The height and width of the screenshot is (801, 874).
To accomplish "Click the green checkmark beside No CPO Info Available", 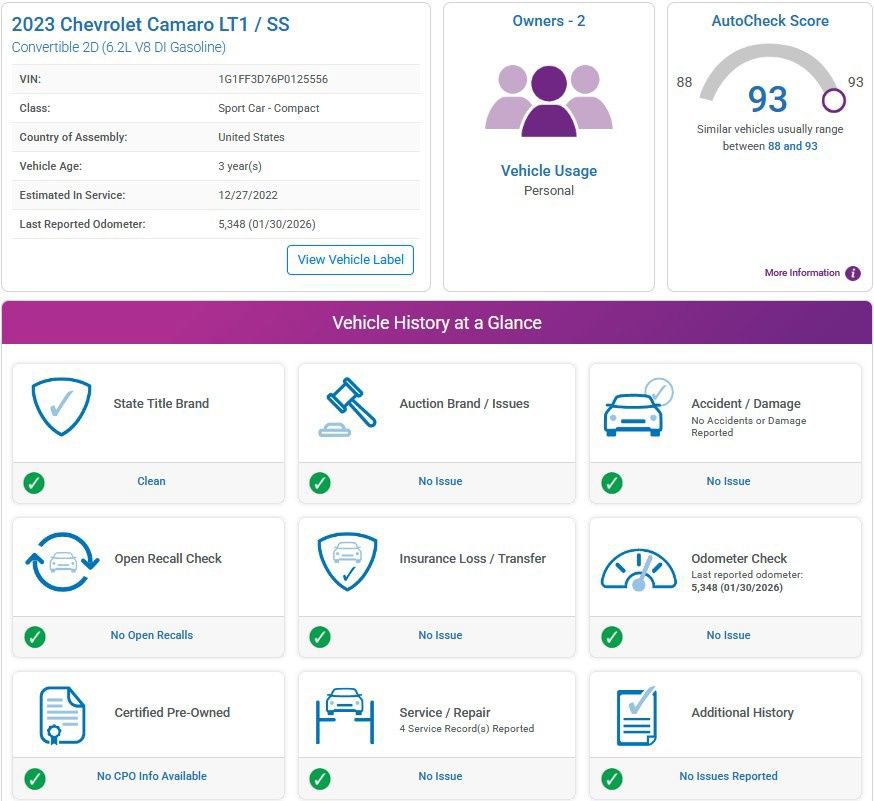I will point(35,779).
